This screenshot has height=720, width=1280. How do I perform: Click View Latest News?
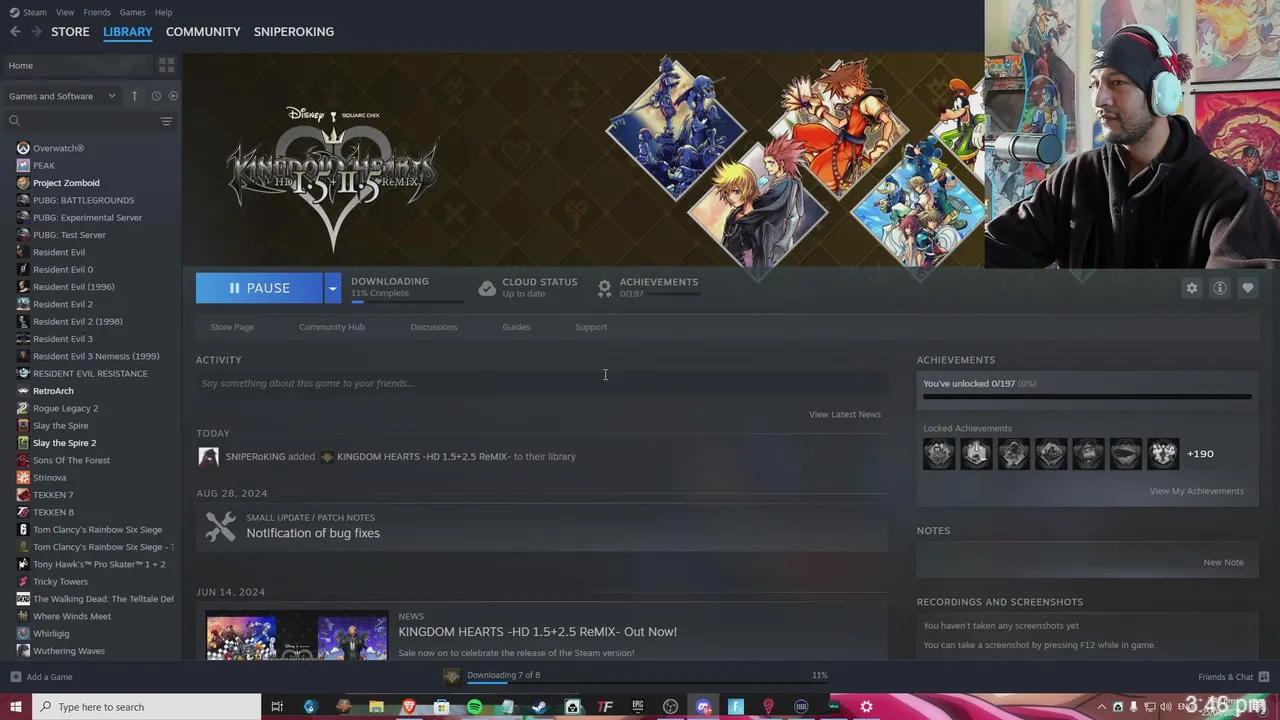845,414
